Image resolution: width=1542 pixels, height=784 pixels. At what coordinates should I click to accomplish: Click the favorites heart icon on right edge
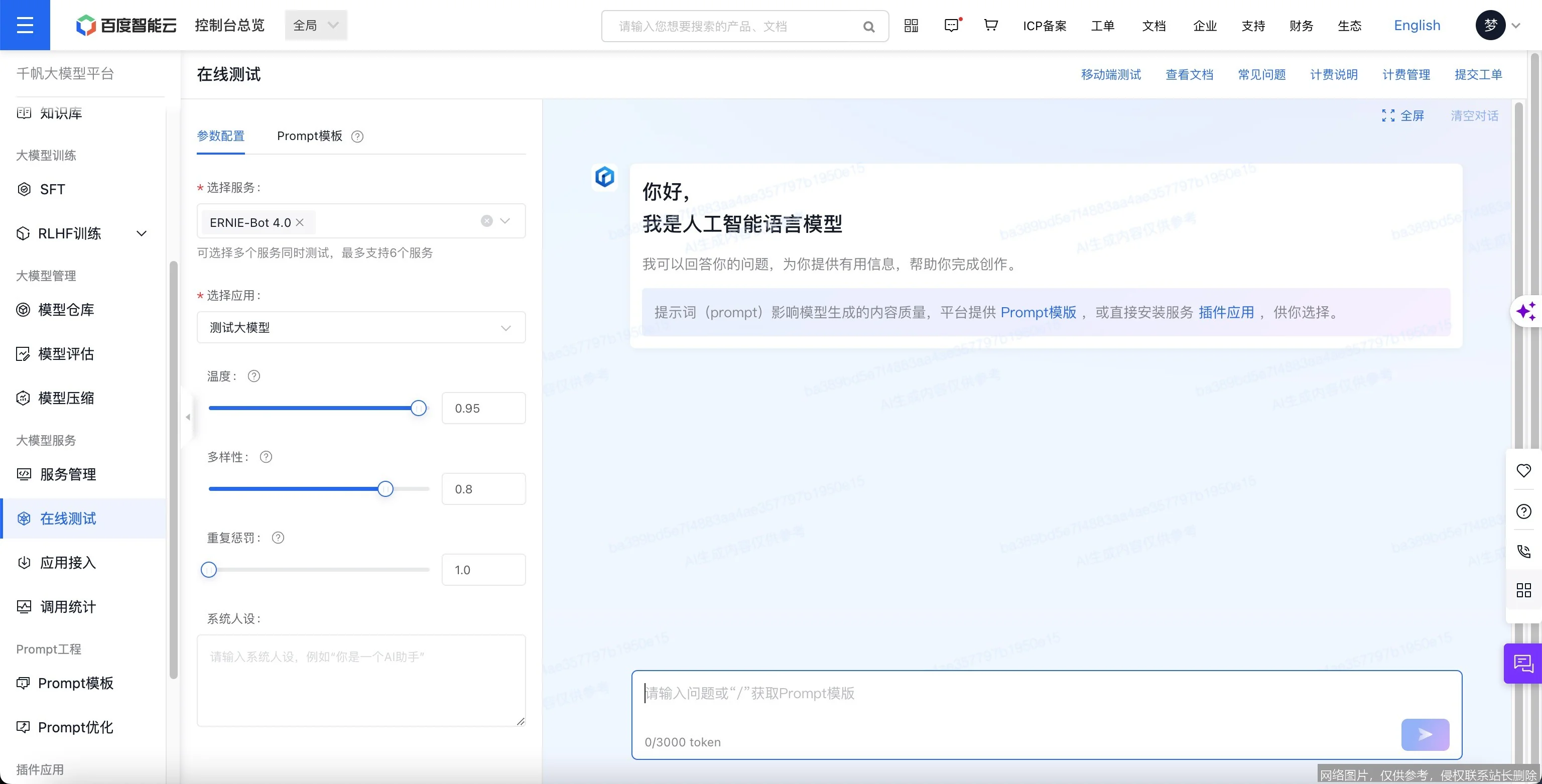point(1524,470)
